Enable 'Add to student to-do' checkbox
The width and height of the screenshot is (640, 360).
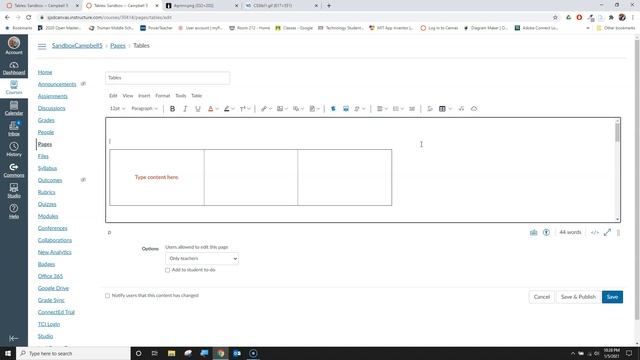tap(167, 270)
